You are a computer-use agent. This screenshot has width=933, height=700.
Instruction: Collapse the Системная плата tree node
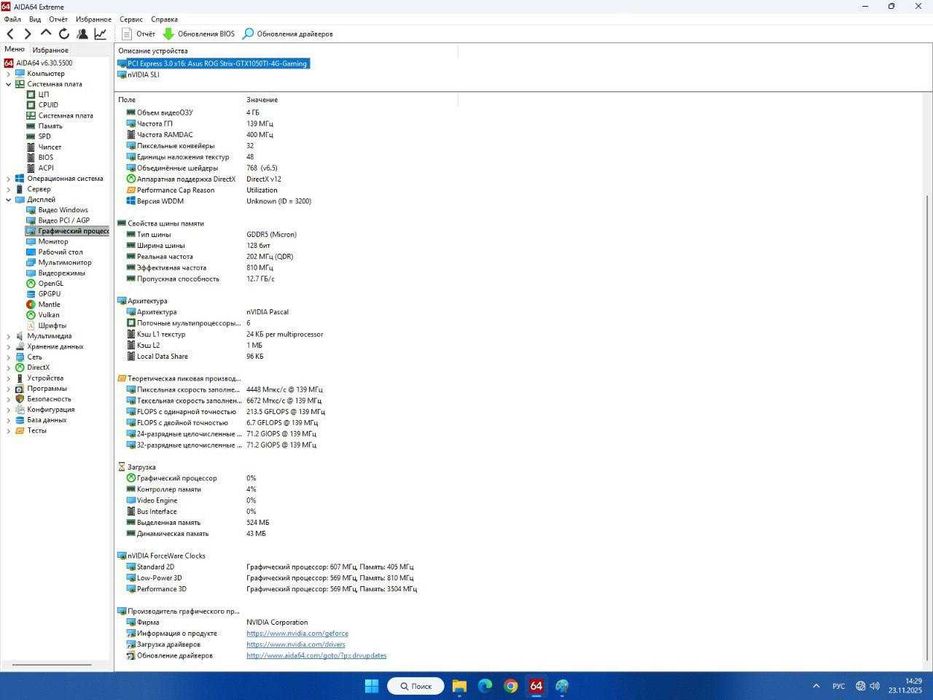tap(8, 85)
